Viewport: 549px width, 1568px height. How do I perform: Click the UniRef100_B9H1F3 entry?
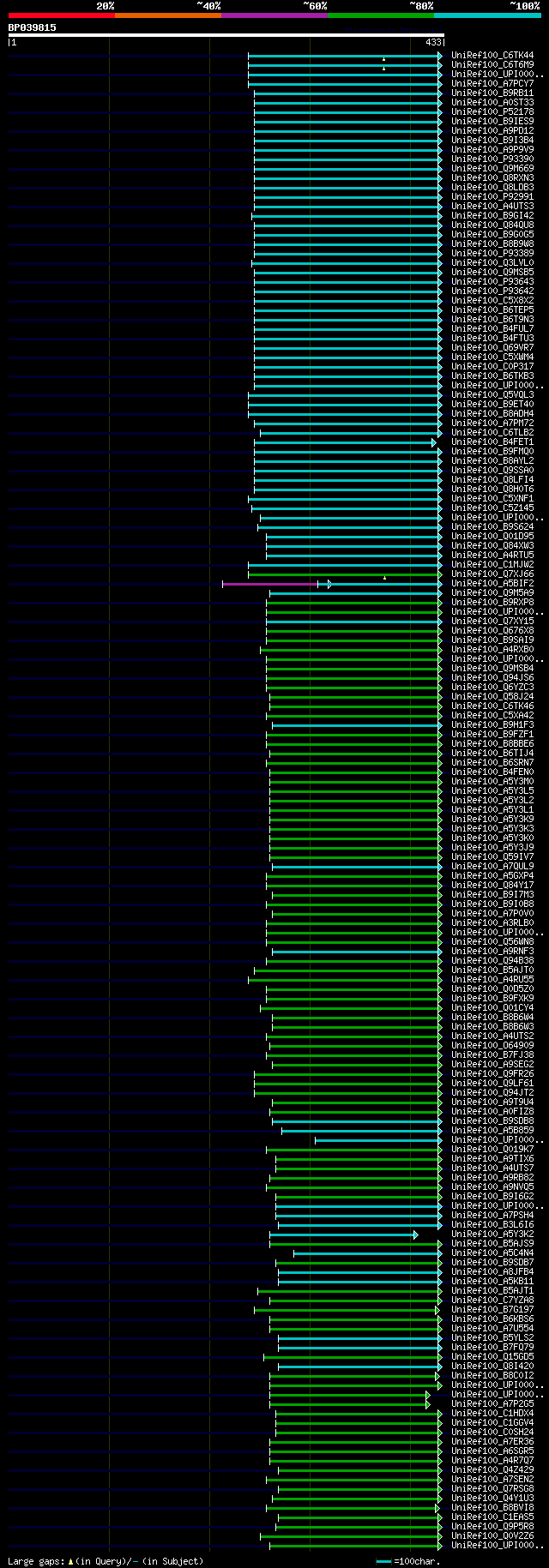(x=492, y=724)
